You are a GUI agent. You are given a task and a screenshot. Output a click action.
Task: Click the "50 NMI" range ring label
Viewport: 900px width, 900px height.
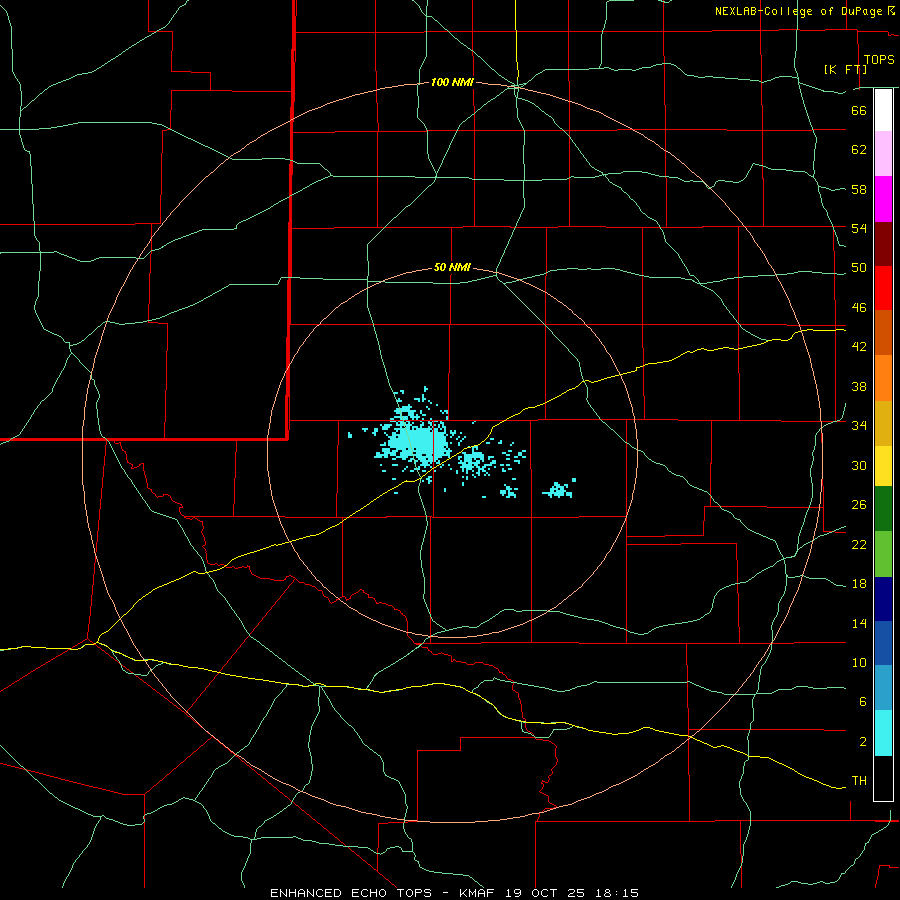click(452, 267)
